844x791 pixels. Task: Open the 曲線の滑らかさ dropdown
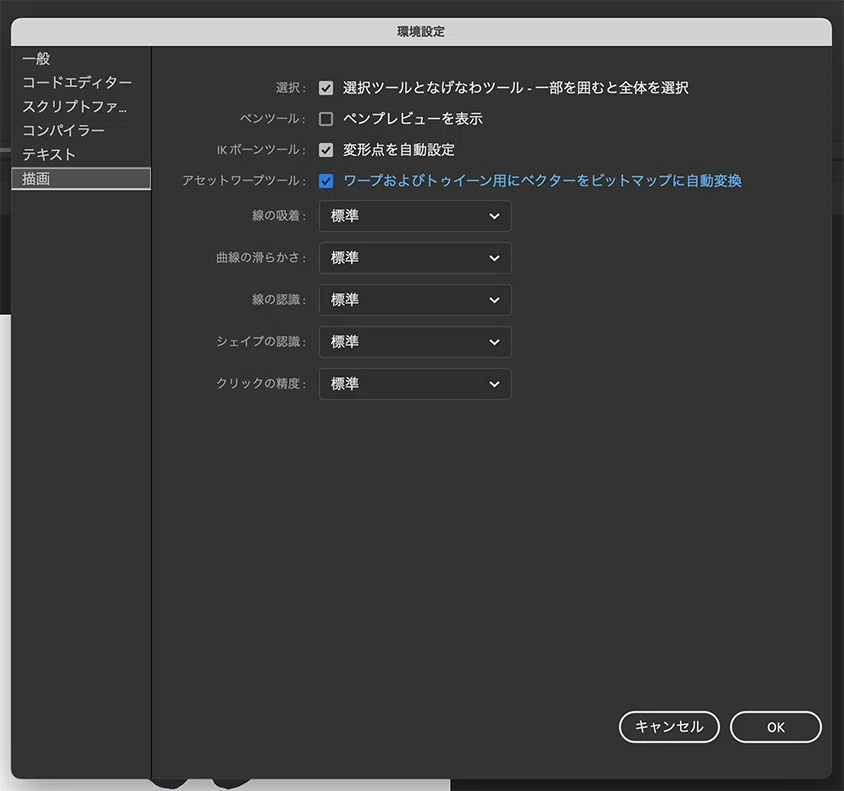[415, 258]
